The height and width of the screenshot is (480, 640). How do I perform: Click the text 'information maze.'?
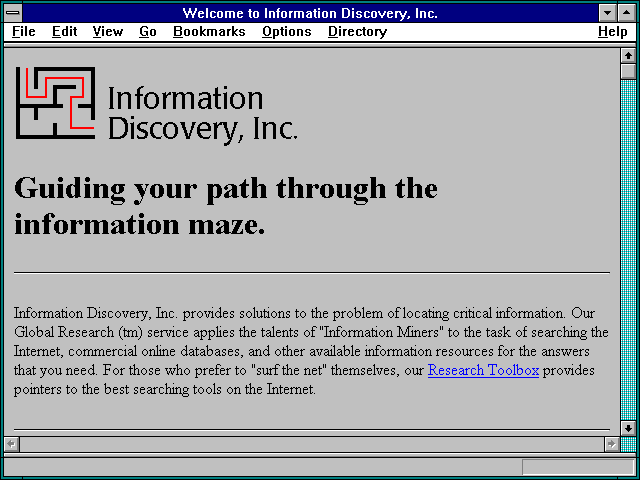coord(140,224)
